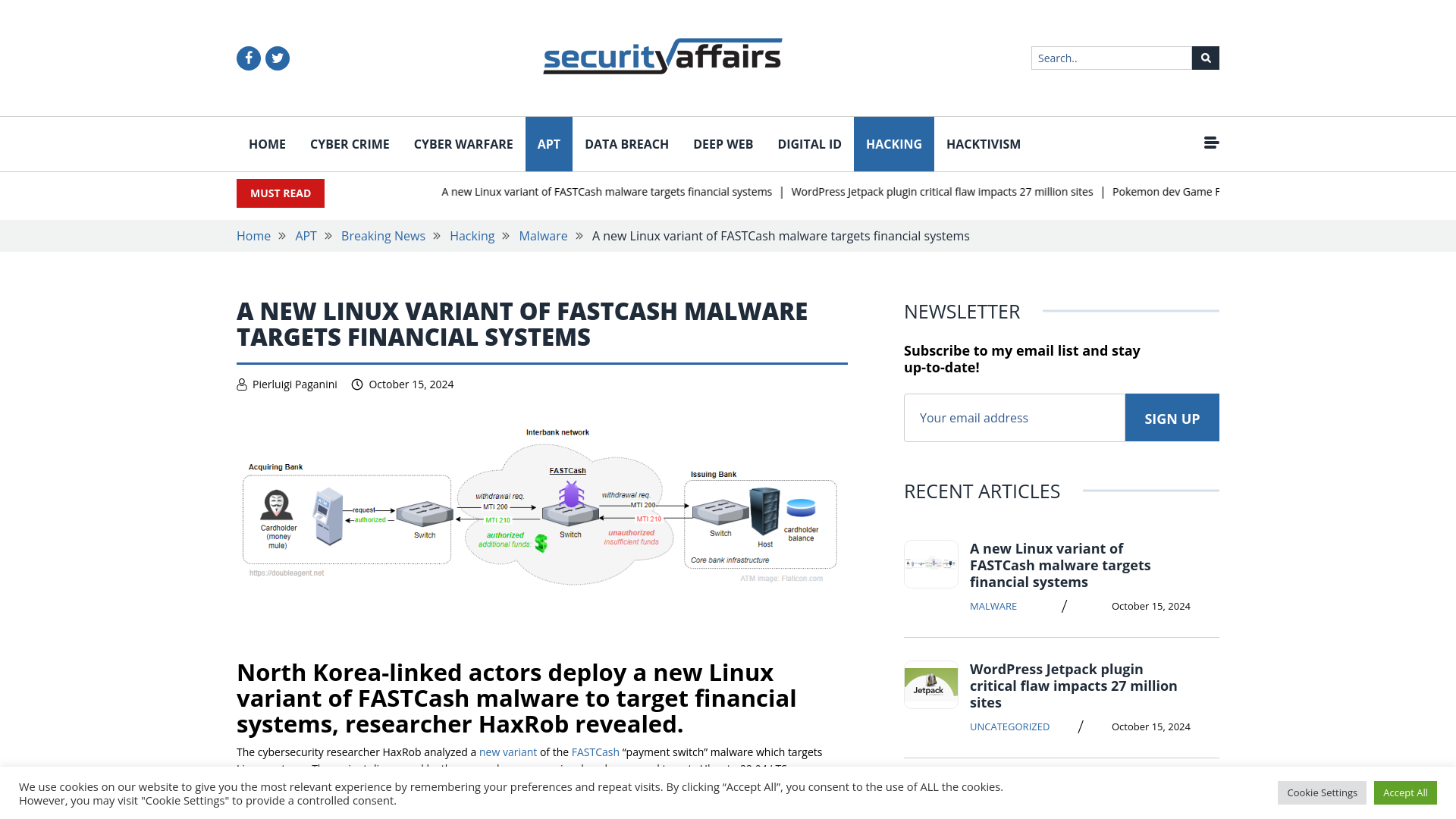Screen dimensions: 1456x819
Task: Click the FASTCash article breadcrumb expander
Action: tap(579, 235)
